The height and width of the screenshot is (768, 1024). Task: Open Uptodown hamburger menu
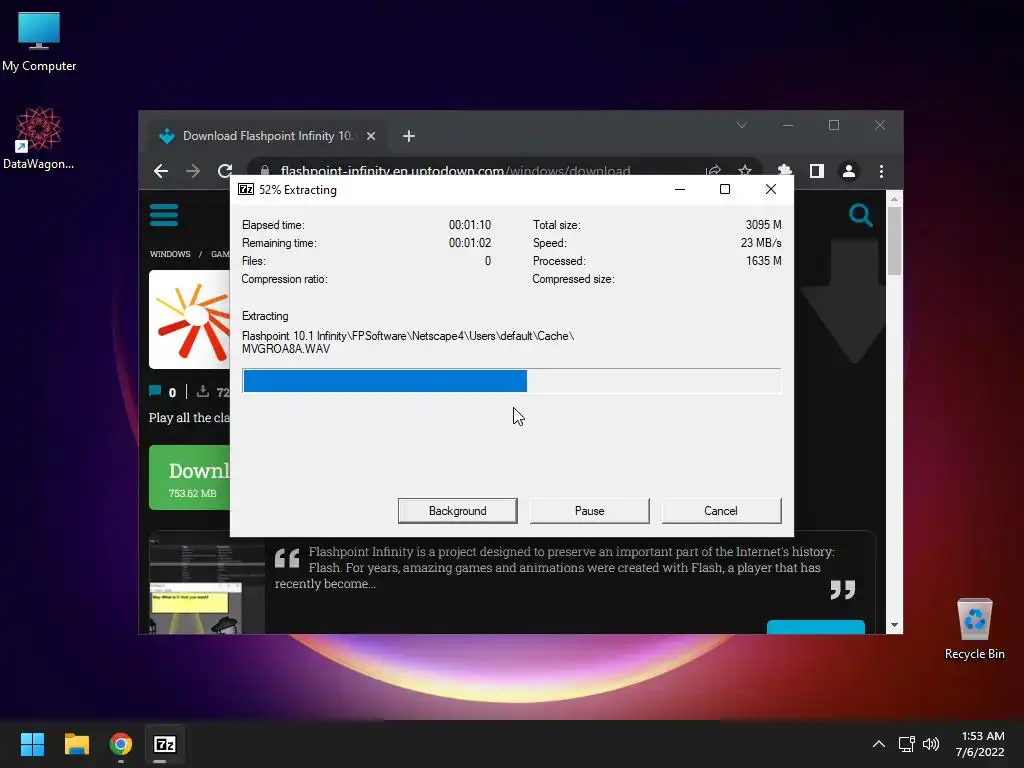pyautogui.click(x=164, y=215)
